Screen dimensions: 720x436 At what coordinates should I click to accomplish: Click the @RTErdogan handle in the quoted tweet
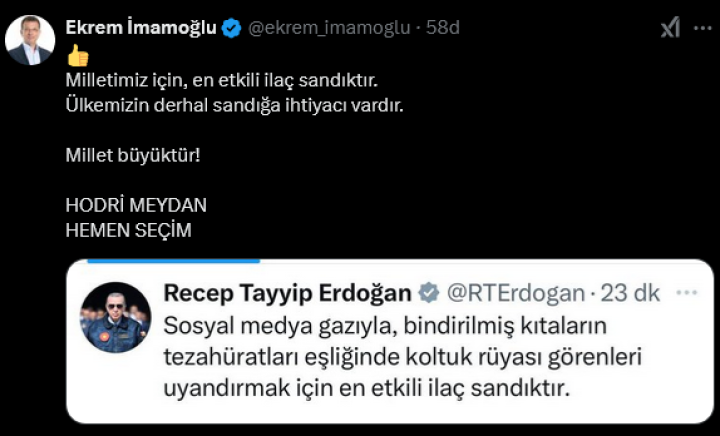pos(514,293)
